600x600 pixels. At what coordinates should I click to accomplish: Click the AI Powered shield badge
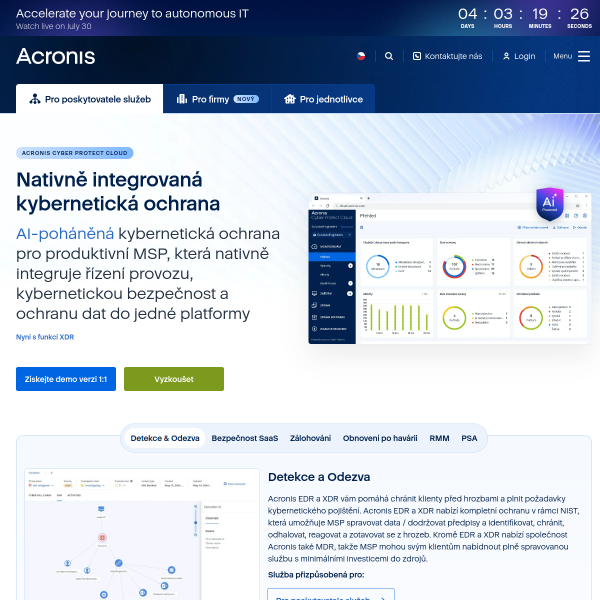(x=549, y=204)
